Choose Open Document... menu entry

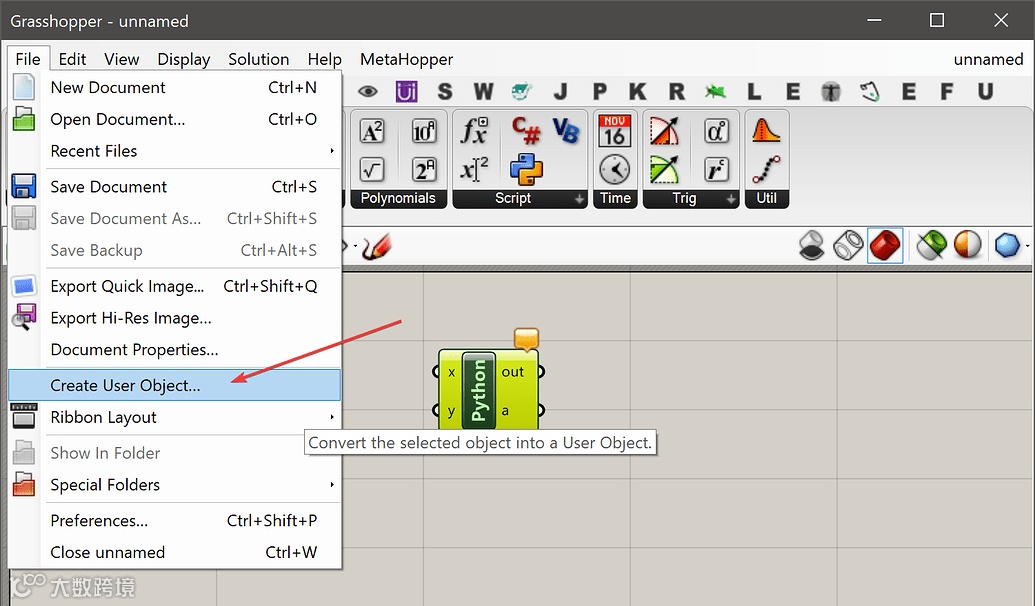[175, 119]
